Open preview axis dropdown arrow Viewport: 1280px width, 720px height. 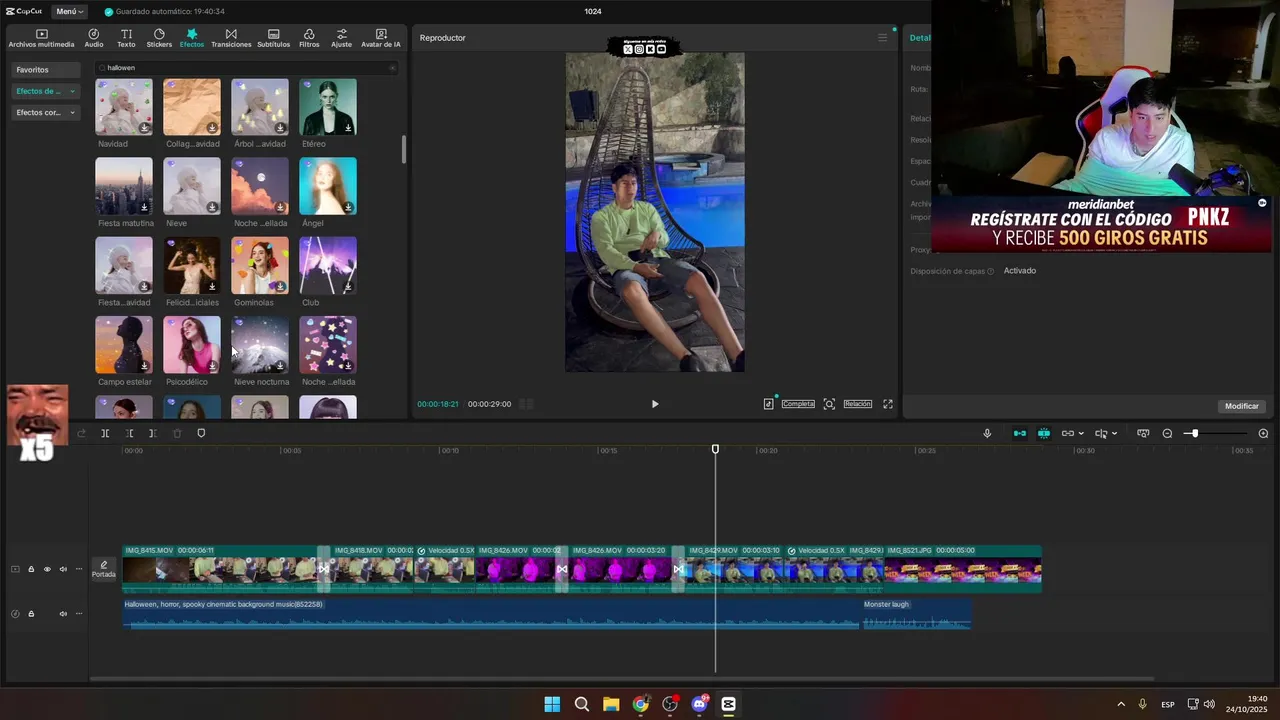point(1115,433)
